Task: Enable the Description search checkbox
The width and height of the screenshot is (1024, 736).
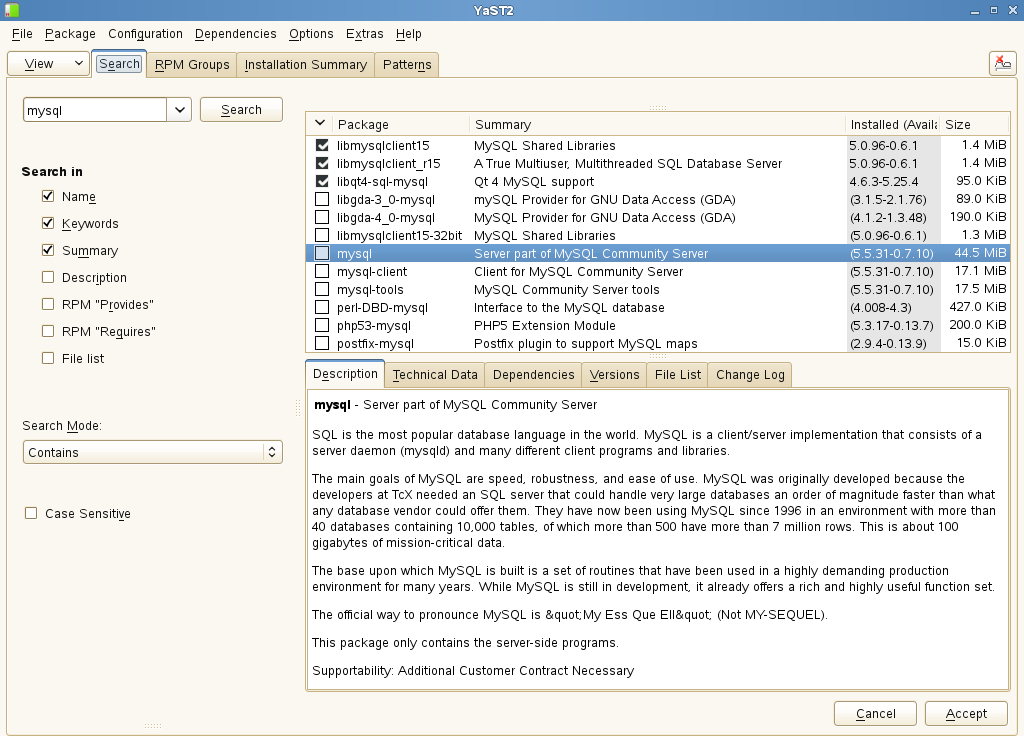Action: [48, 278]
